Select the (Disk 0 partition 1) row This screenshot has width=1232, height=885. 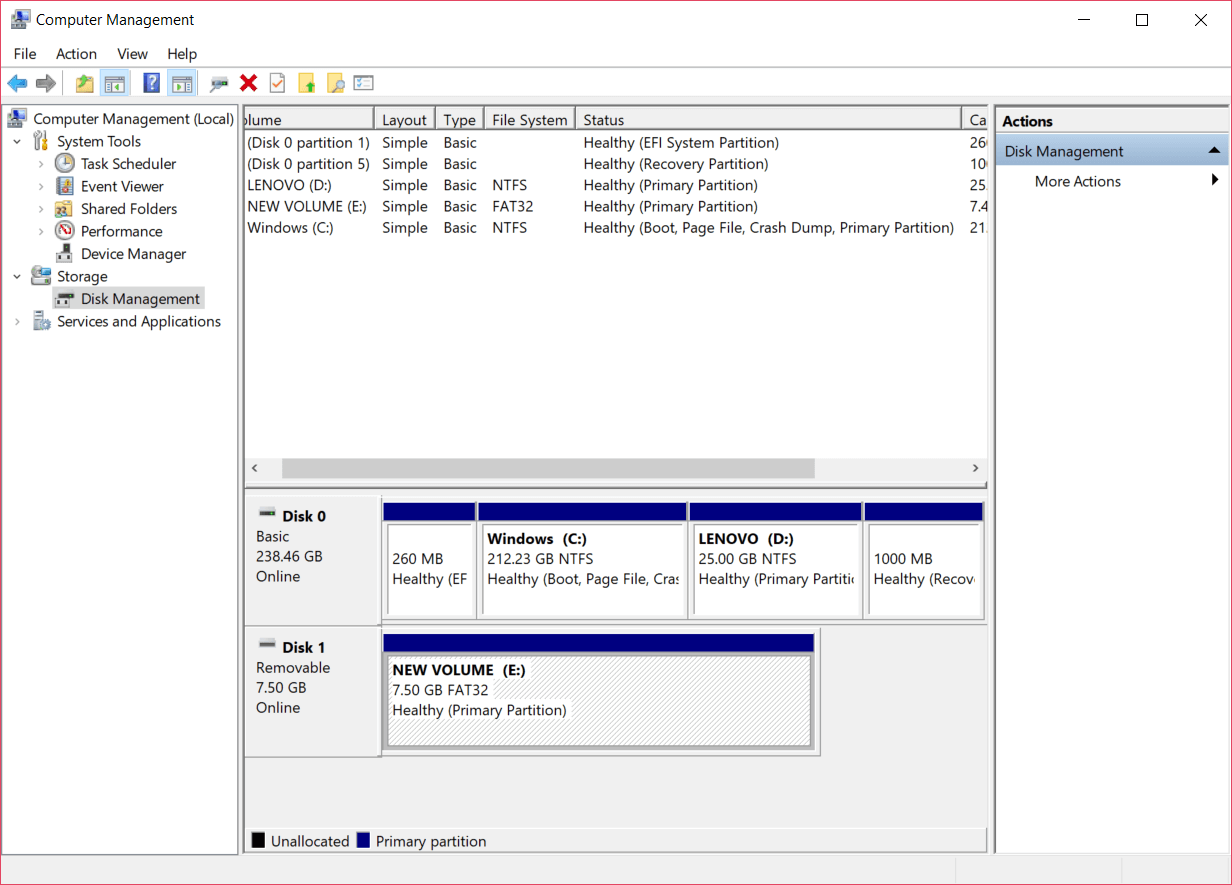(615, 142)
